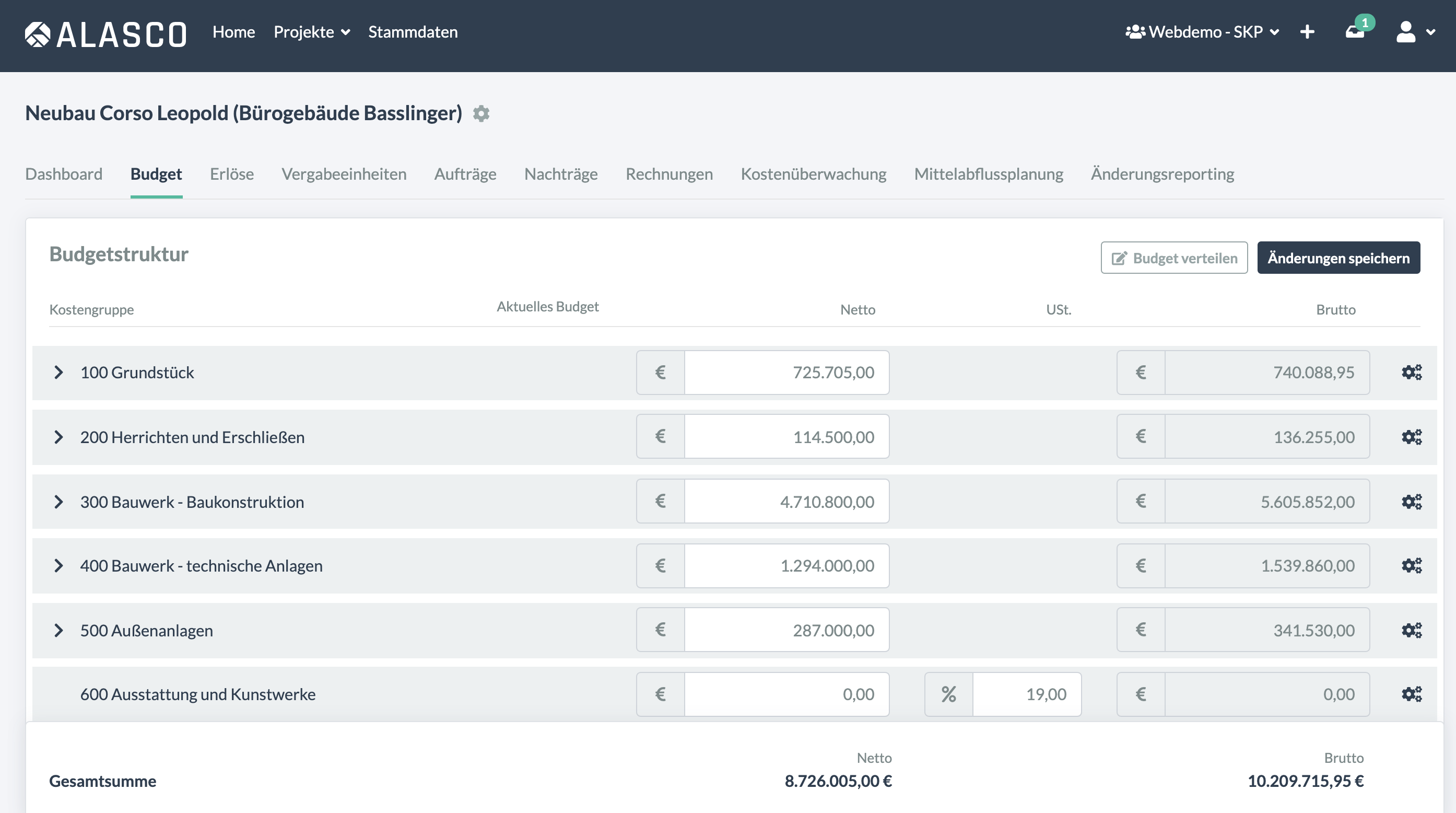Open the Webdemo - SKP team dropdown

click(x=1202, y=32)
